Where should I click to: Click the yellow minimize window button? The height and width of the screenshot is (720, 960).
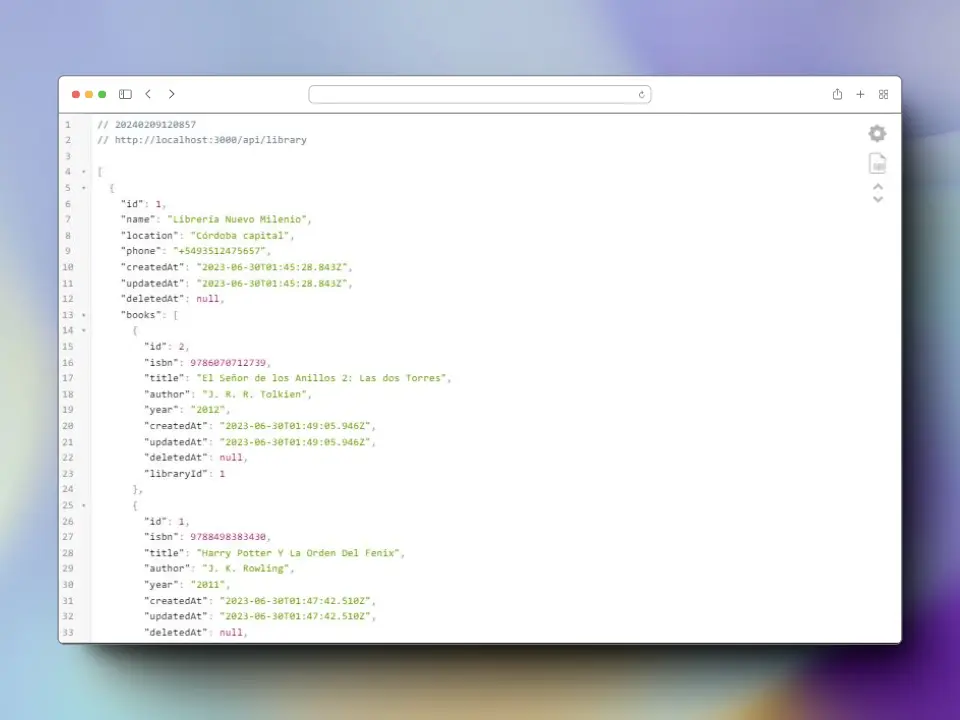89,94
